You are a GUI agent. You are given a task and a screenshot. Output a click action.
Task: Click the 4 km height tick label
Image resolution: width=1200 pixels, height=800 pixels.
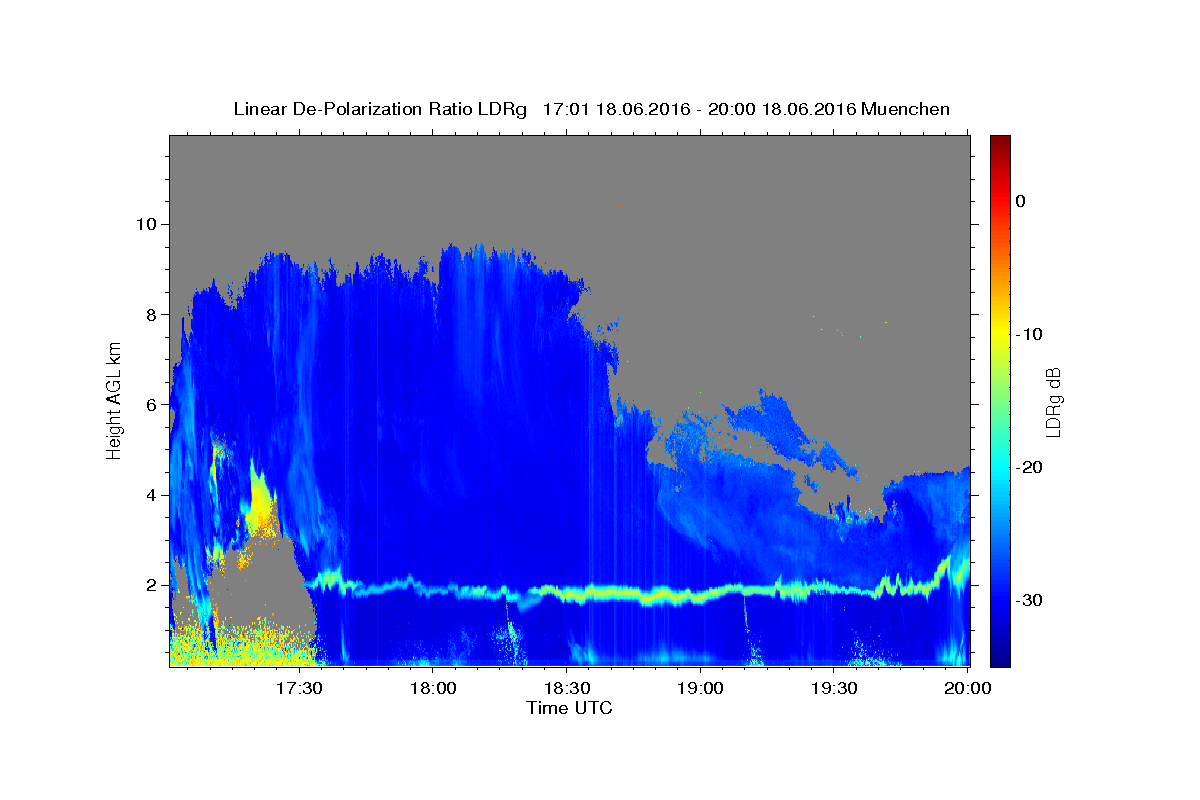coord(152,495)
